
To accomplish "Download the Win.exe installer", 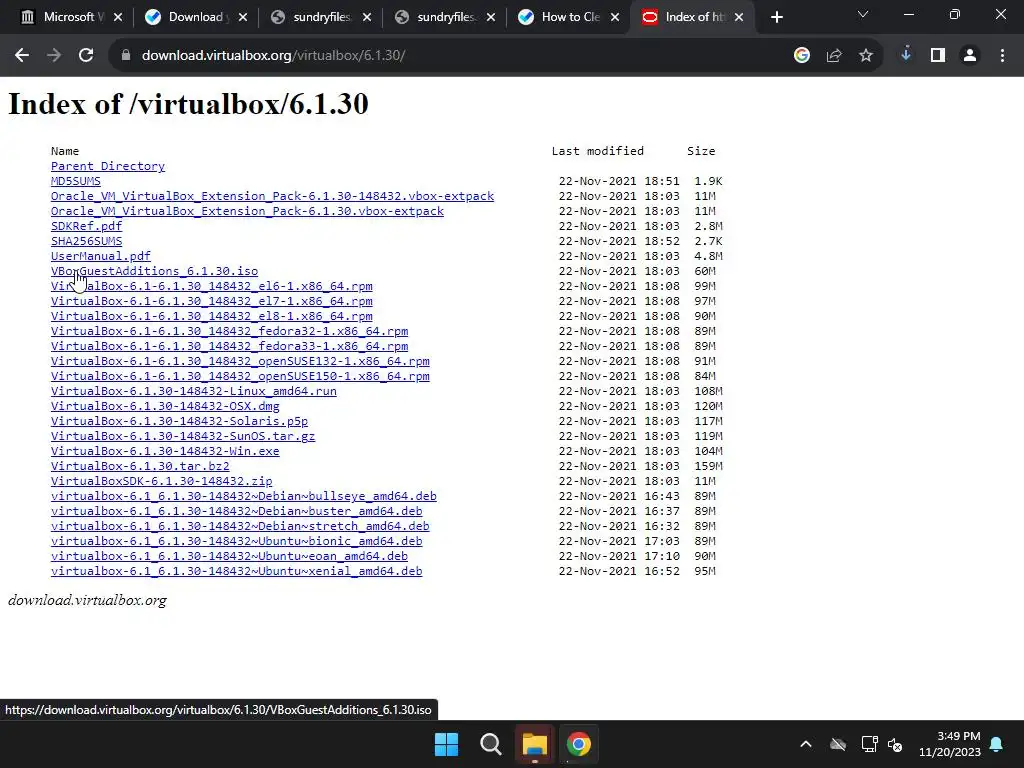I will (165, 452).
